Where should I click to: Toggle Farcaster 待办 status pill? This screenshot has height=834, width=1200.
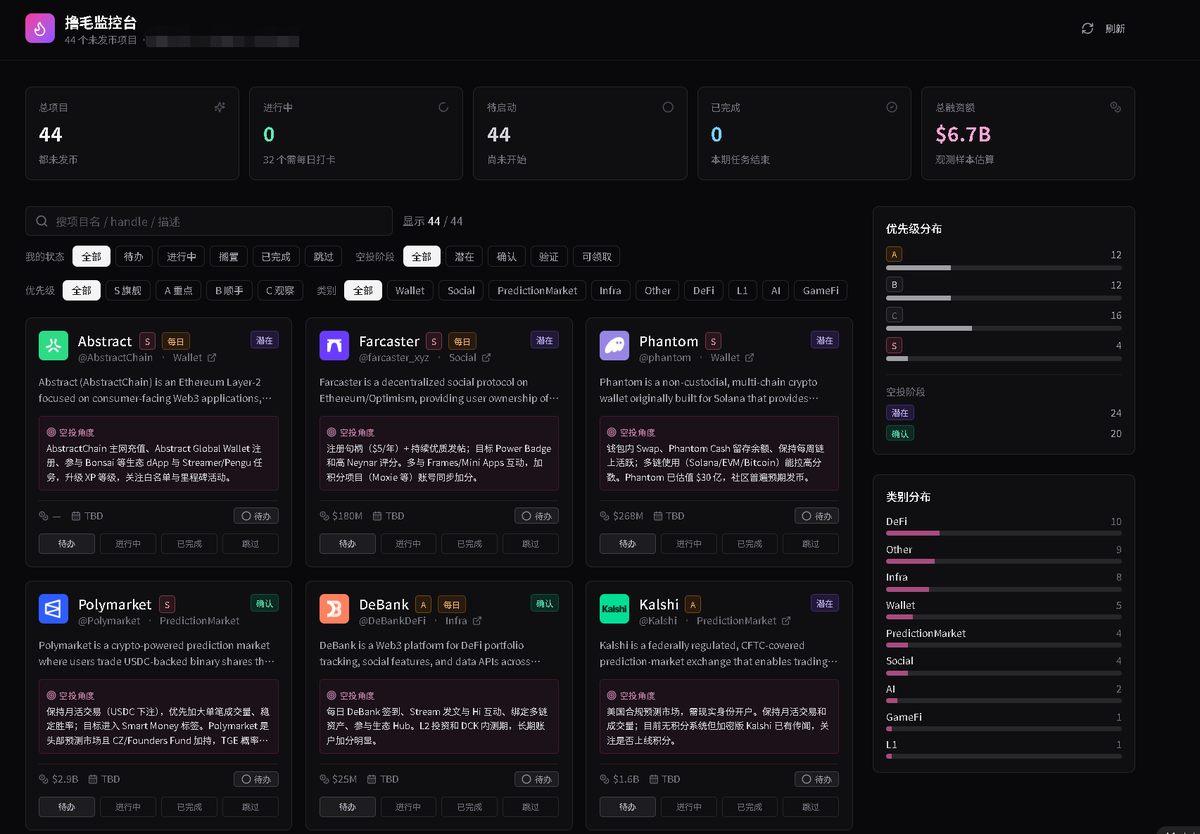537,516
